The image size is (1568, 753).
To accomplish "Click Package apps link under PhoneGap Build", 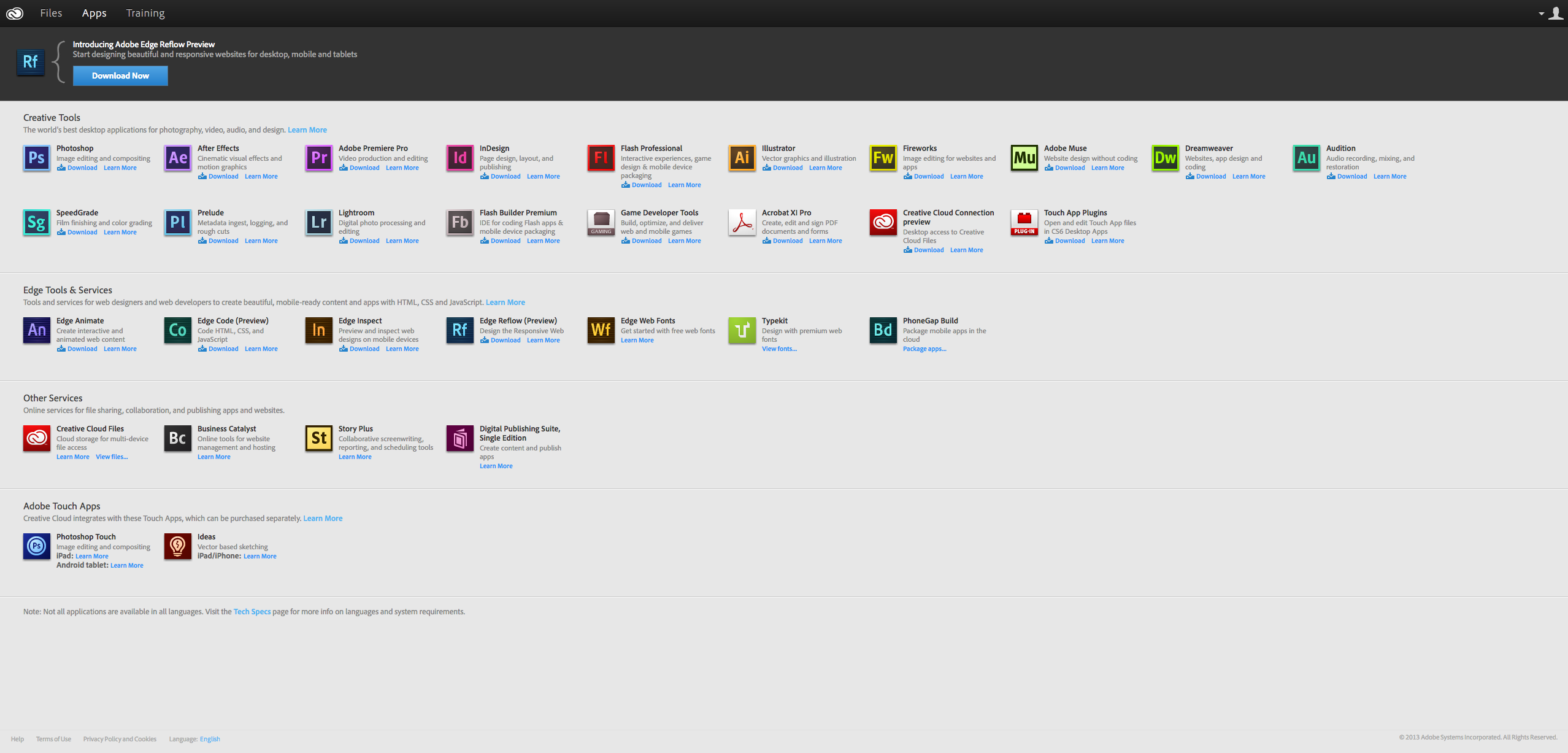I will point(924,349).
